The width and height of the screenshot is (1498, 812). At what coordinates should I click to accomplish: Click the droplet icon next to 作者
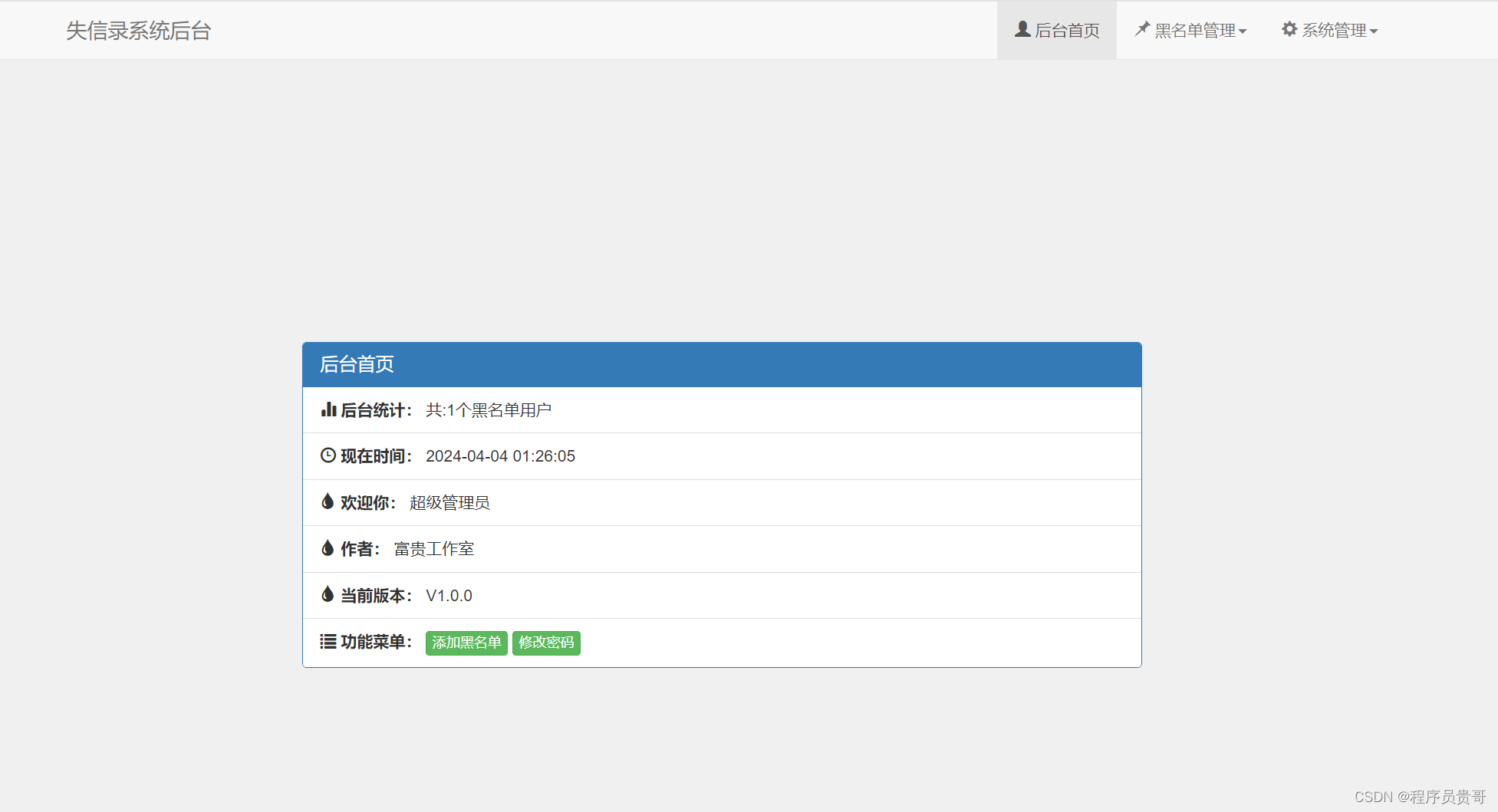(328, 548)
